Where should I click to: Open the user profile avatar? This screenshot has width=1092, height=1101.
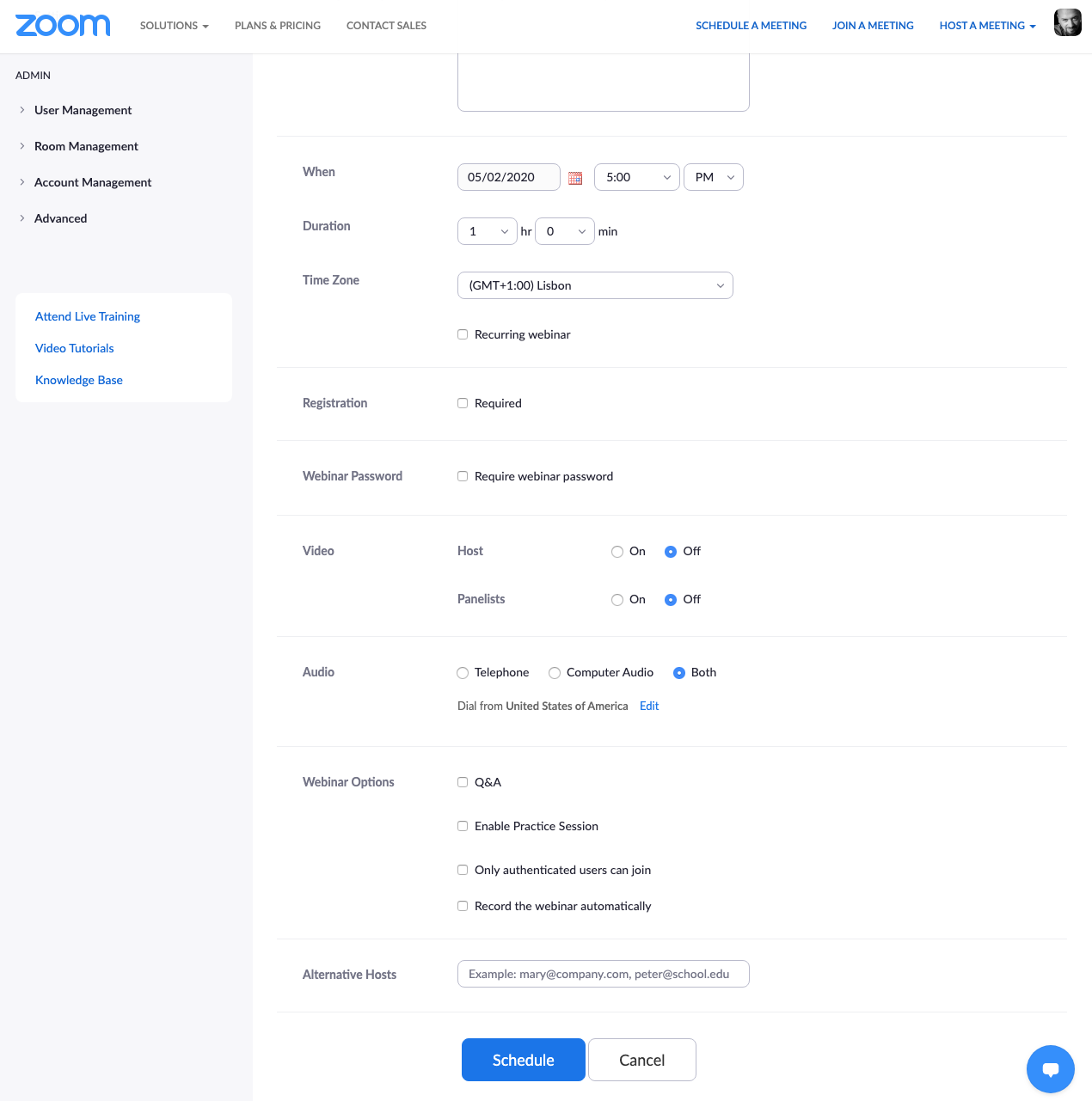[x=1067, y=22]
